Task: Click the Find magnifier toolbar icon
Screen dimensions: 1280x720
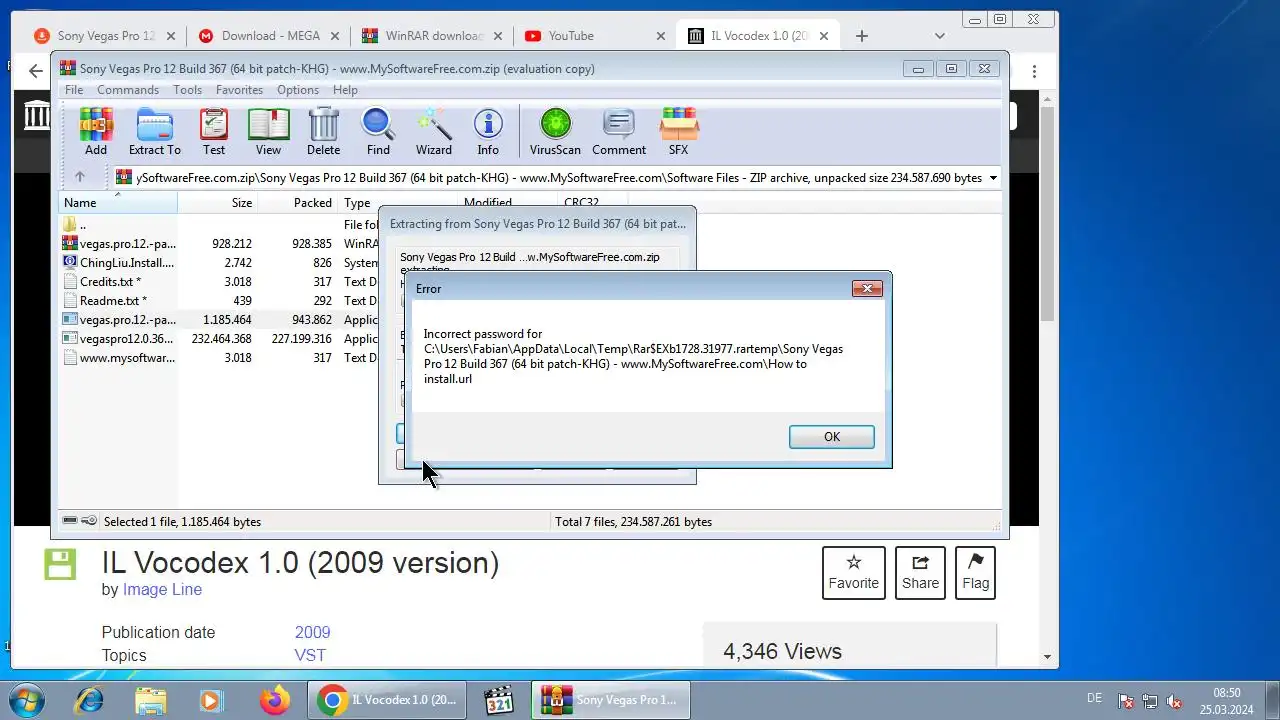Action: click(x=378, y=132)
